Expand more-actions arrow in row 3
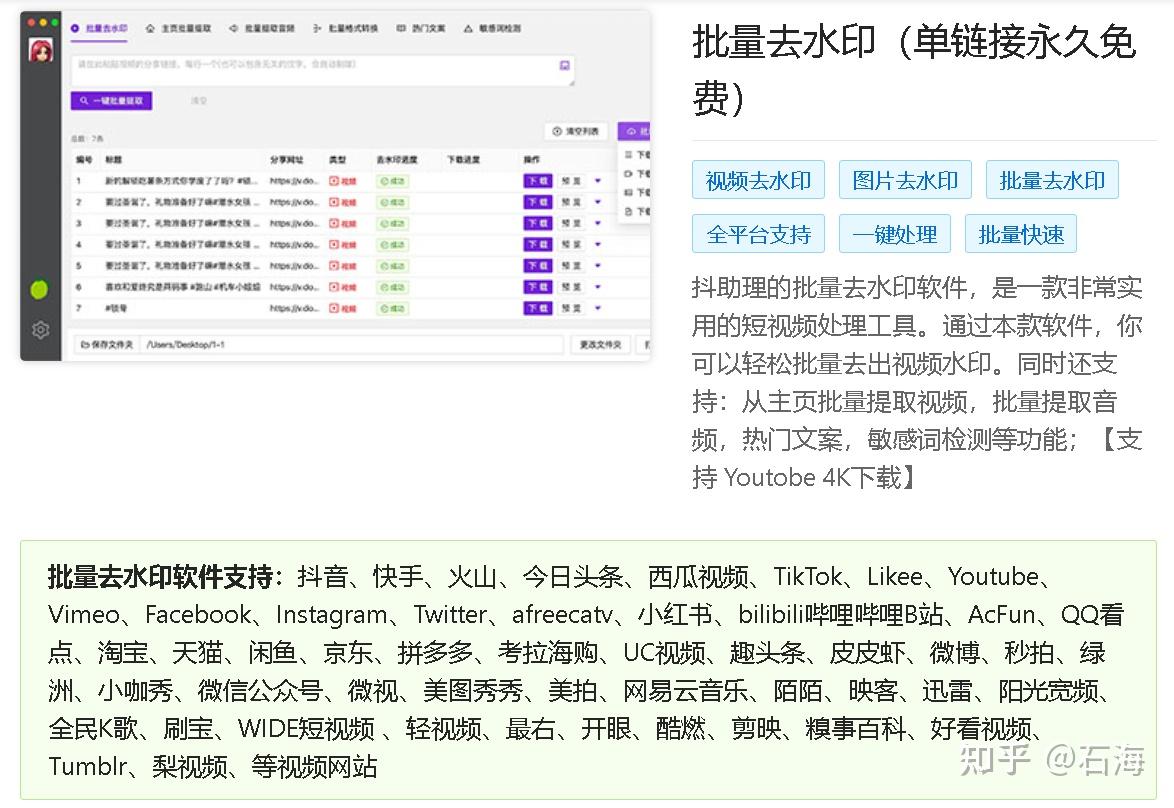The width and height of the screenshot is (1174, 808). click(597, 223)
